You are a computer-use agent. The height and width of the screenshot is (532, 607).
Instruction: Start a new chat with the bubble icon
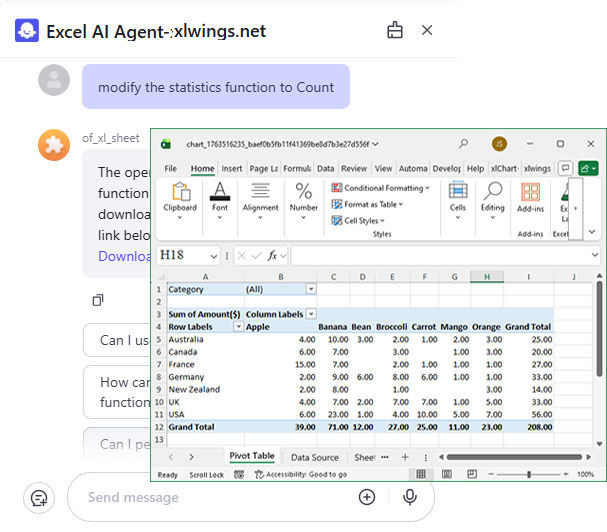[x=39, y=498]
